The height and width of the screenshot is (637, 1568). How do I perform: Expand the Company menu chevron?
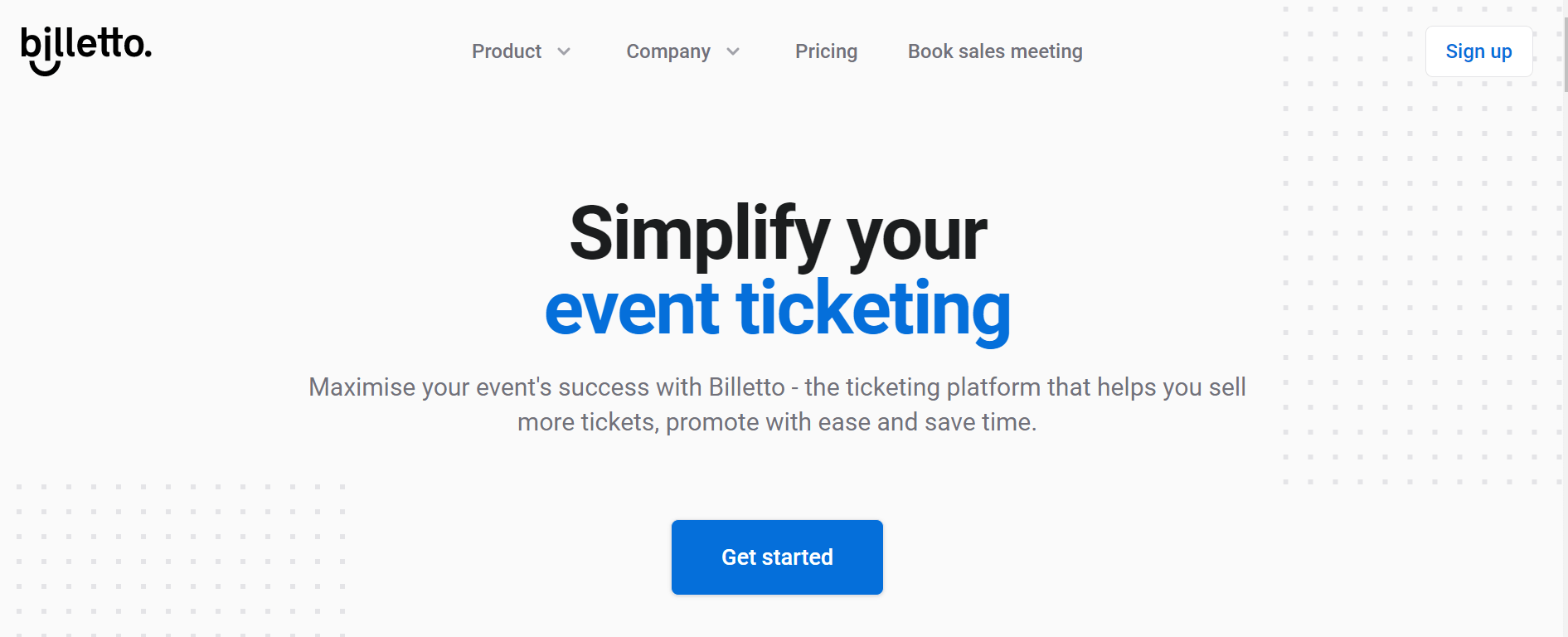pos(733,51)
